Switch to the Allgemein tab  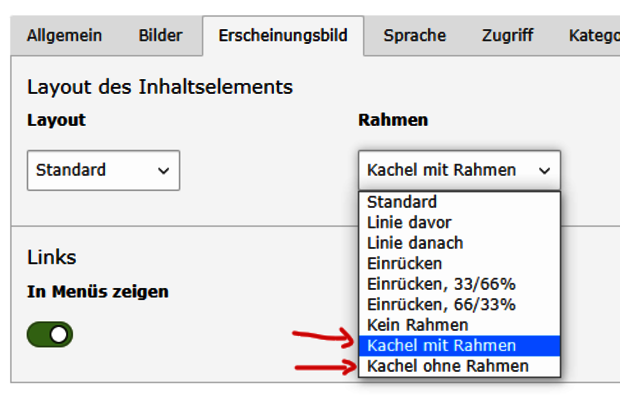click(64, 36)
